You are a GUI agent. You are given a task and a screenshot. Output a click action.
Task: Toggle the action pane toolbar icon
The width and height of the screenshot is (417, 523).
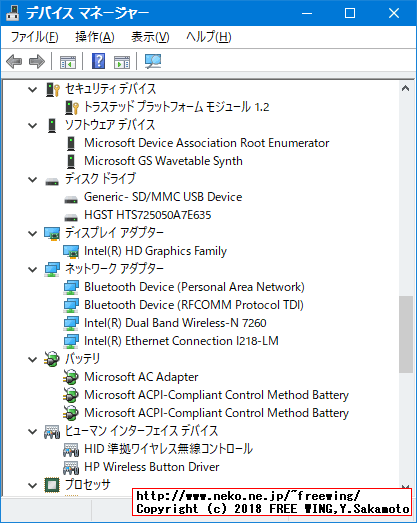tap(122, 62)
